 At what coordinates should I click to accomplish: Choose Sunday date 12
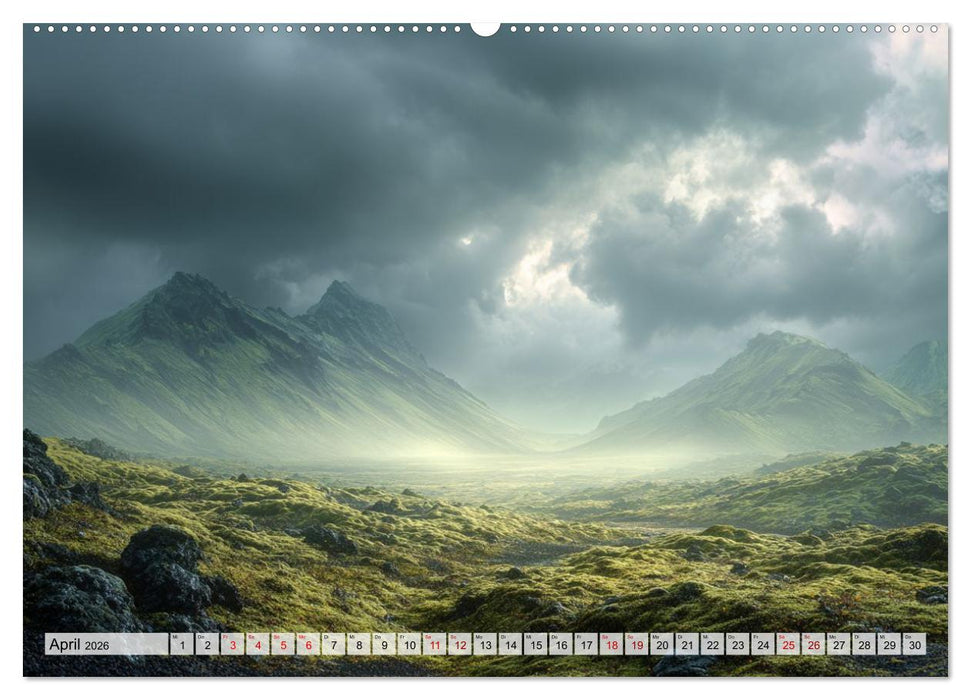[459, 645]
